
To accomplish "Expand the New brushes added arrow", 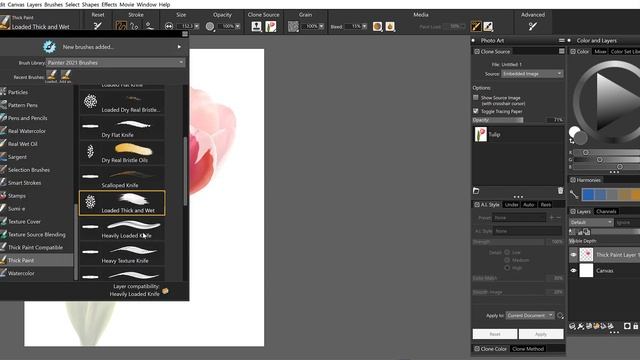I will [179, 47].
